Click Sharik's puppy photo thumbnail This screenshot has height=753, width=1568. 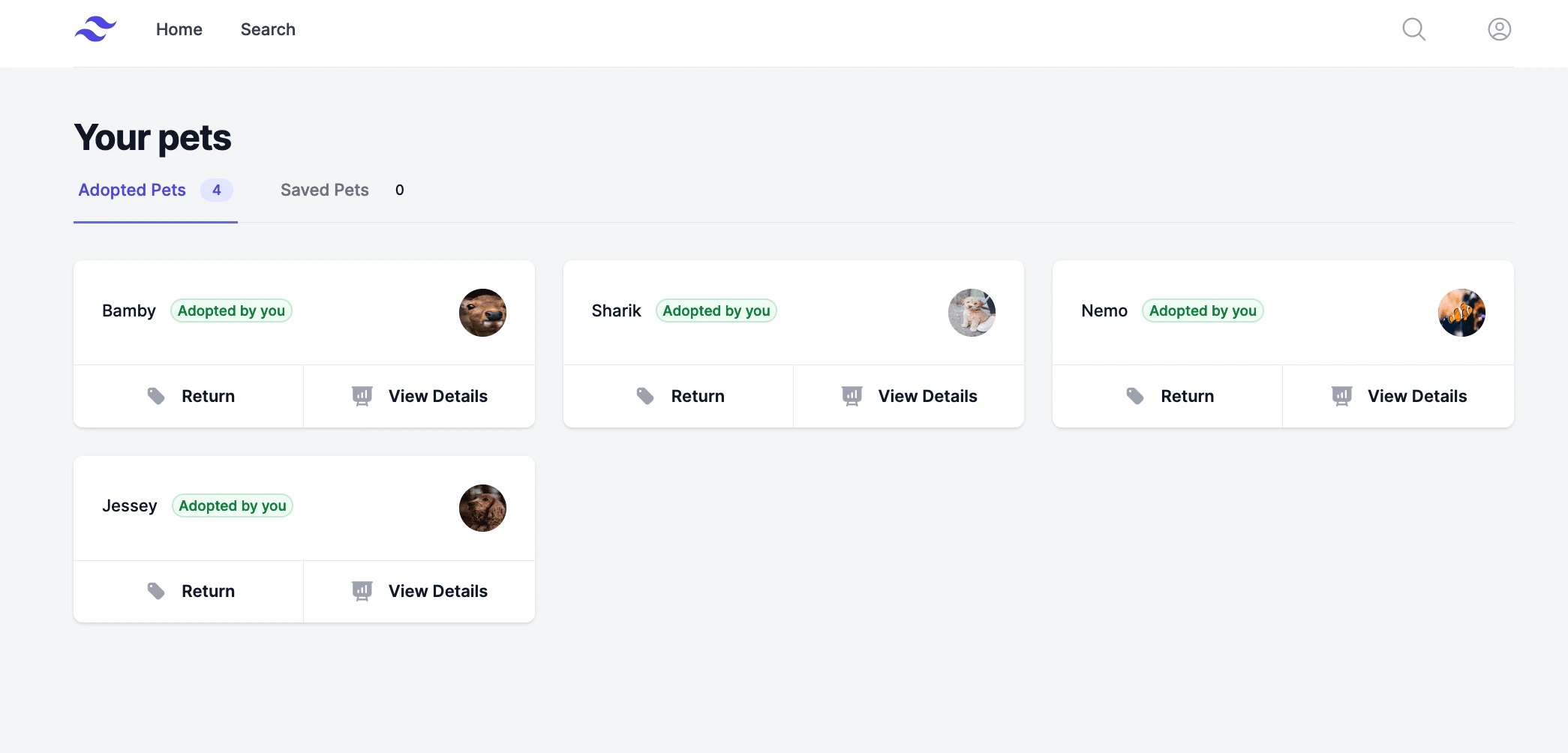pyautogui.click(x=972, y=313)
